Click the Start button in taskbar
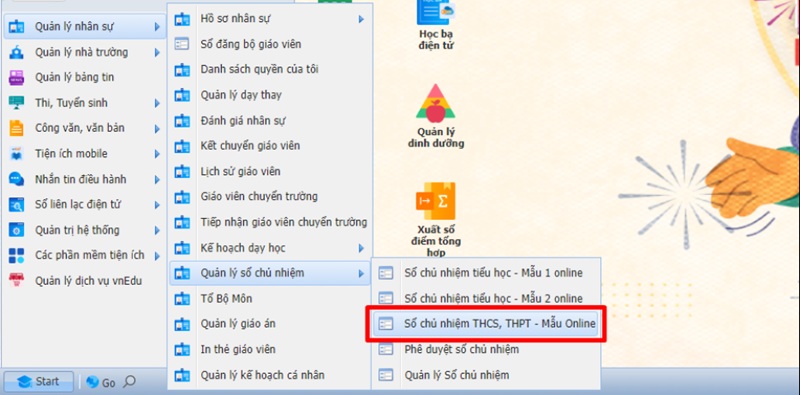800x395 pixels. [39, 382]
